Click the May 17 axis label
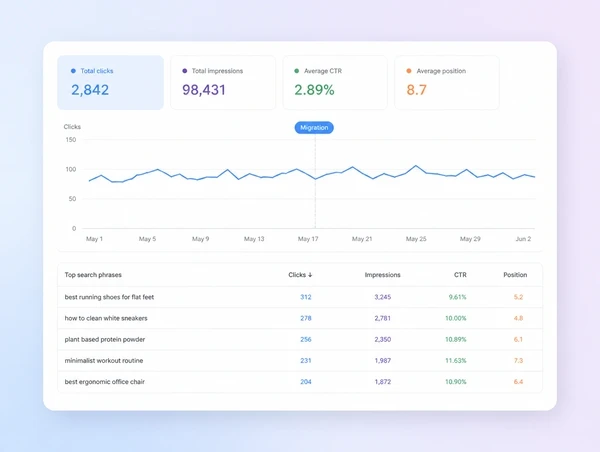Viewport: 600px width, 452px height. 308,239
